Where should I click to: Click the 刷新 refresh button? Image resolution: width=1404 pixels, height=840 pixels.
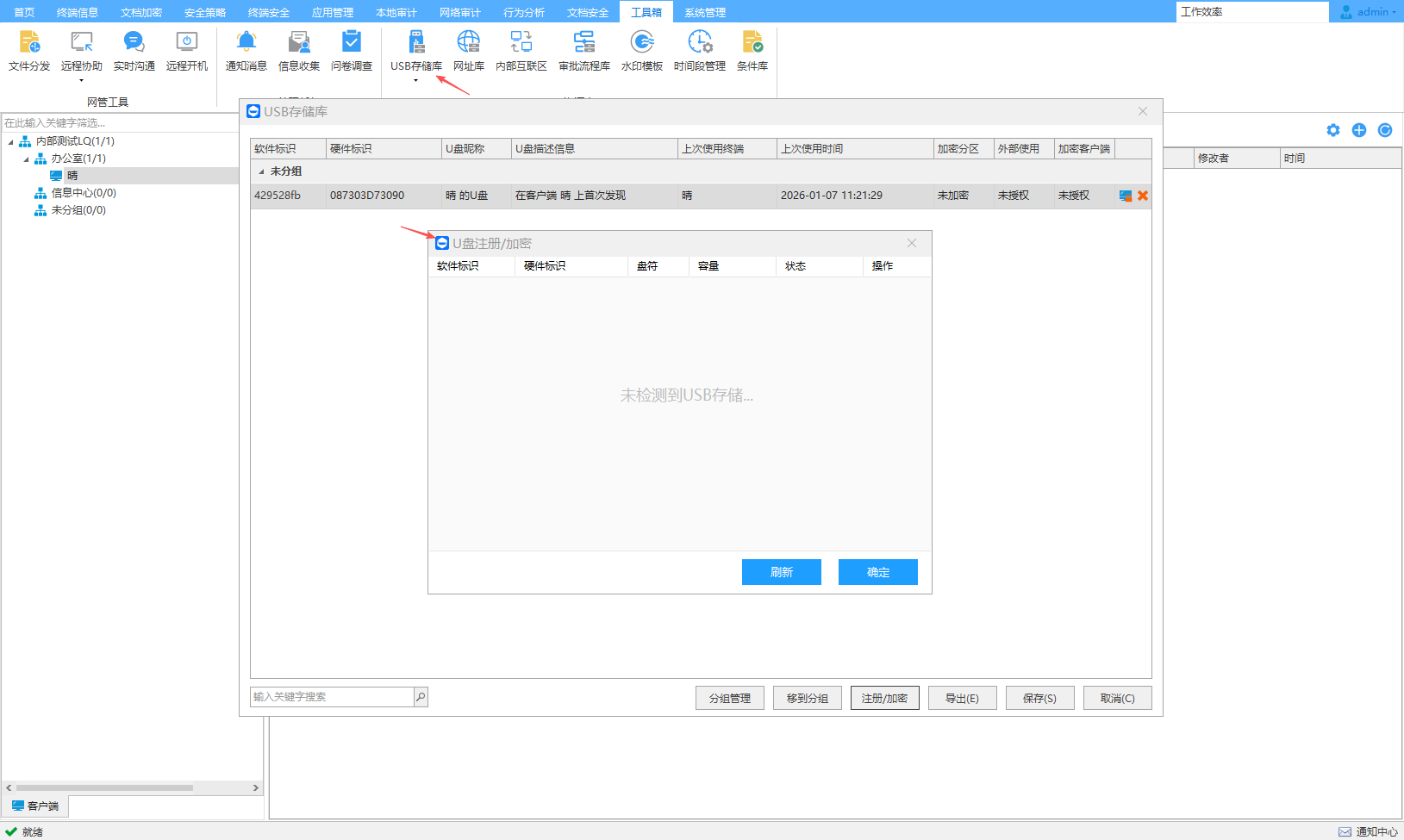781,572
